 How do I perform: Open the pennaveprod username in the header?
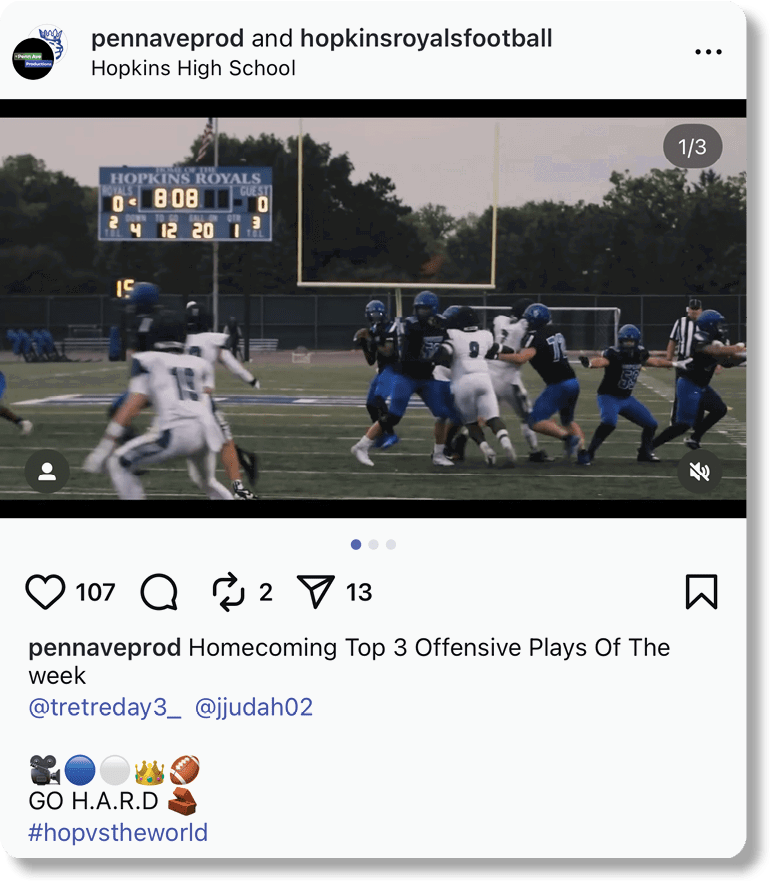167,38
